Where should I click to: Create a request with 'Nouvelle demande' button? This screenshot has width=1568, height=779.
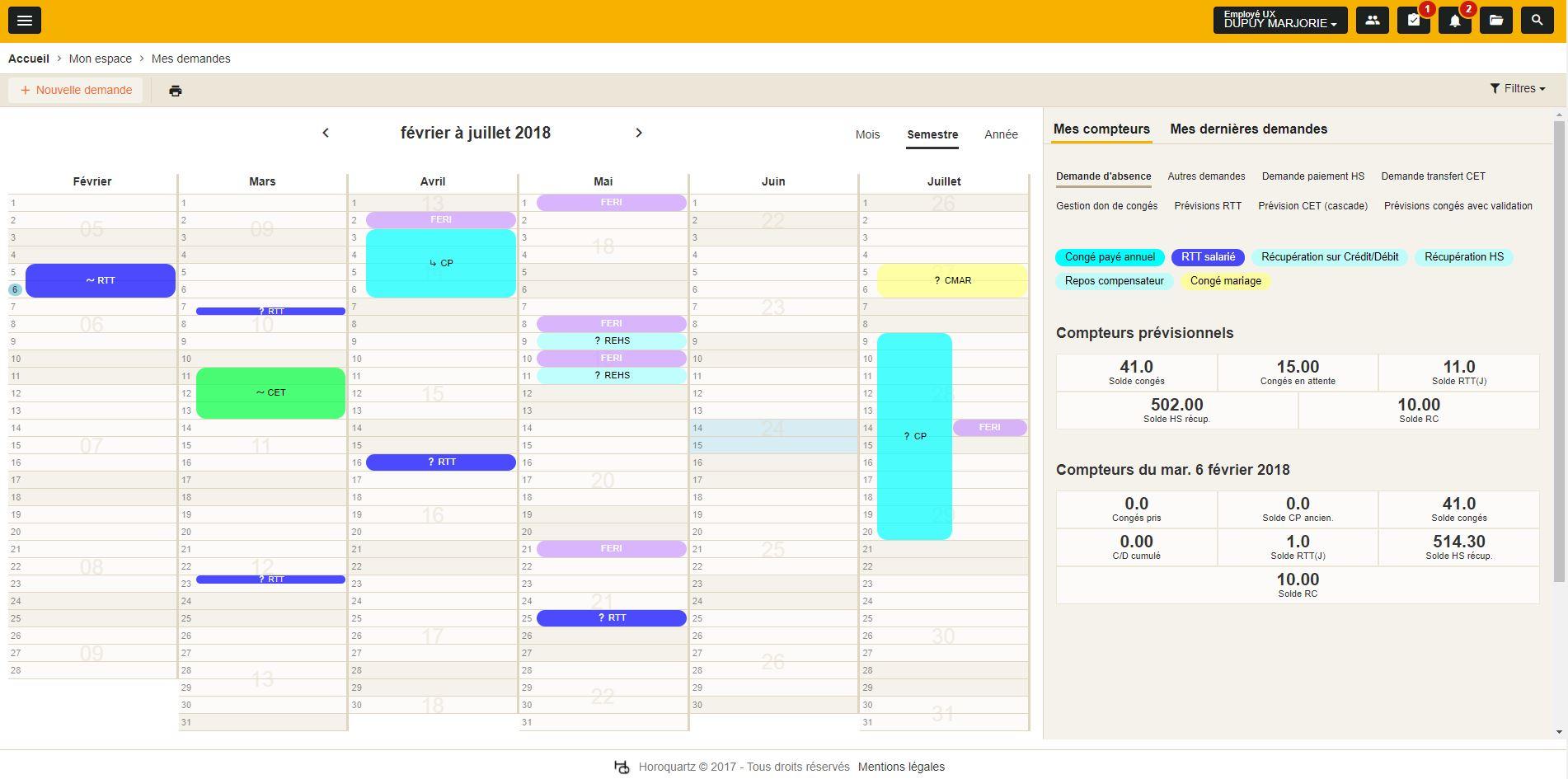75,90
